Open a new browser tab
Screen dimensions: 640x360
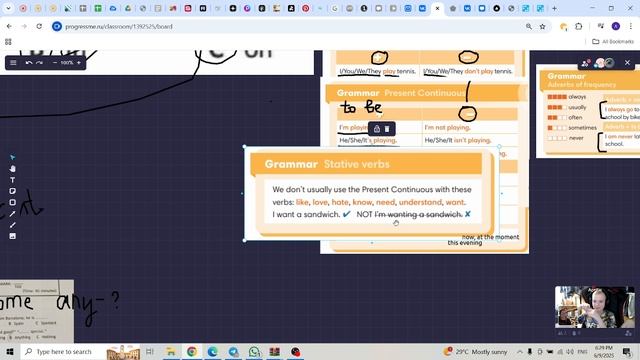click(x=554, y=8)
